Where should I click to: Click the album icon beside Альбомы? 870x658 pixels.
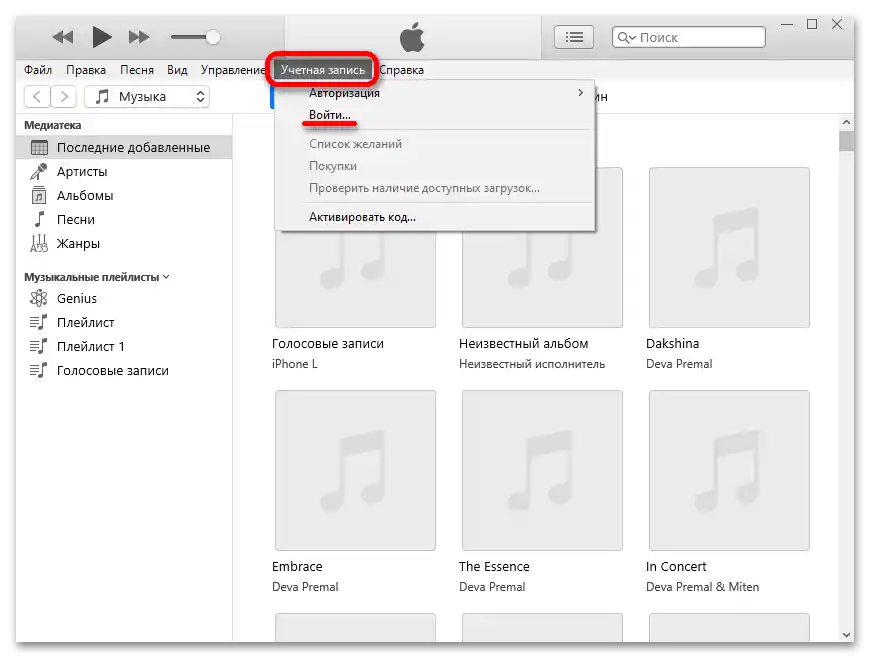click(x=39, y=195)
